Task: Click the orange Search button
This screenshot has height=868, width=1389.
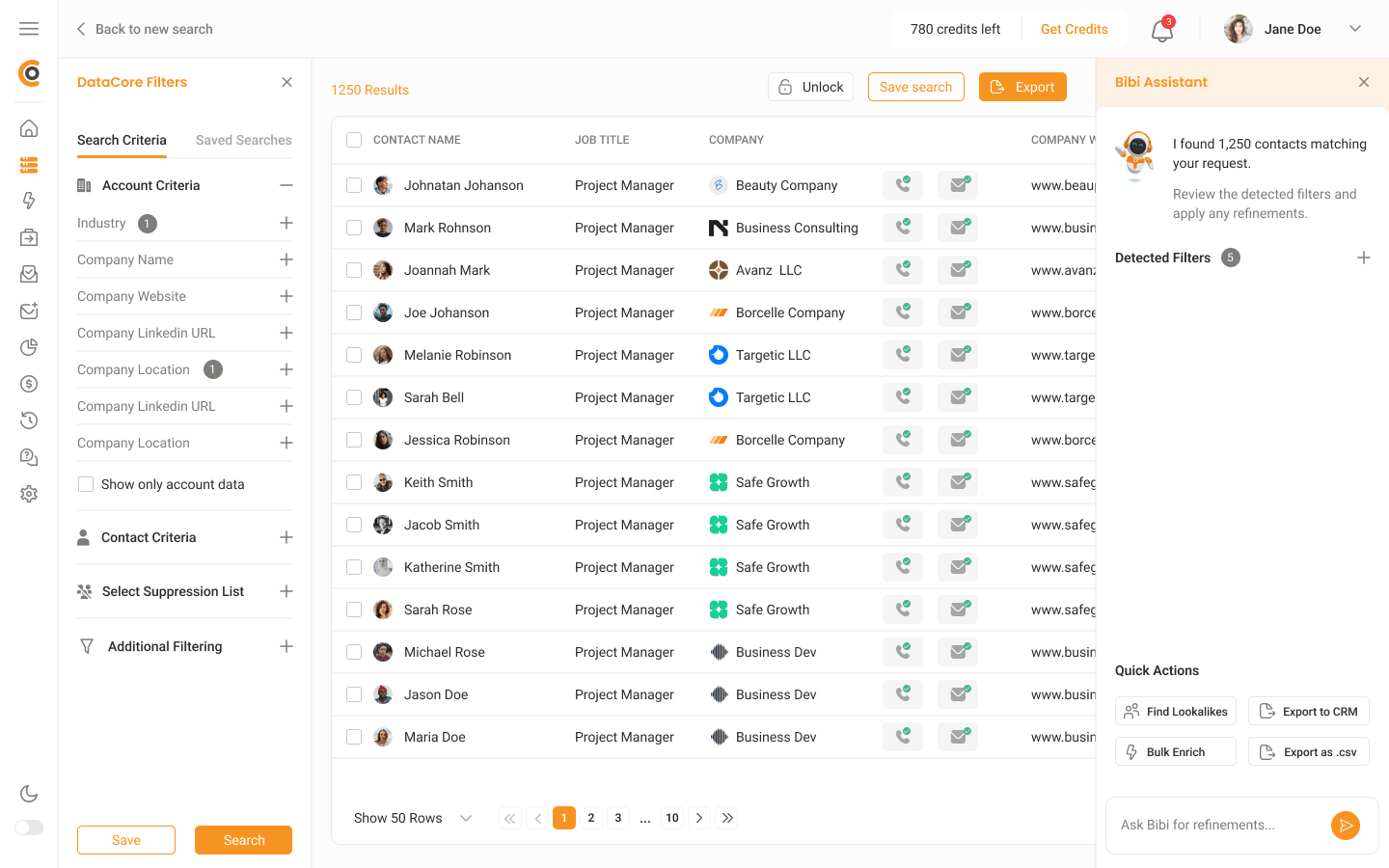Action: point(243,840)
